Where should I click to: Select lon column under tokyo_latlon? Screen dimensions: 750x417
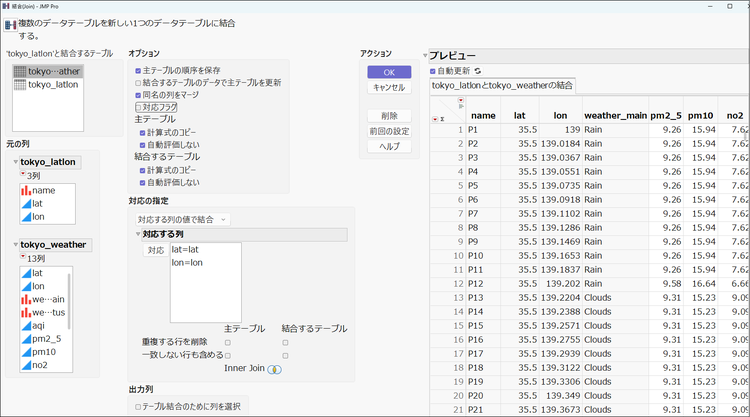(x=47, y=217)
